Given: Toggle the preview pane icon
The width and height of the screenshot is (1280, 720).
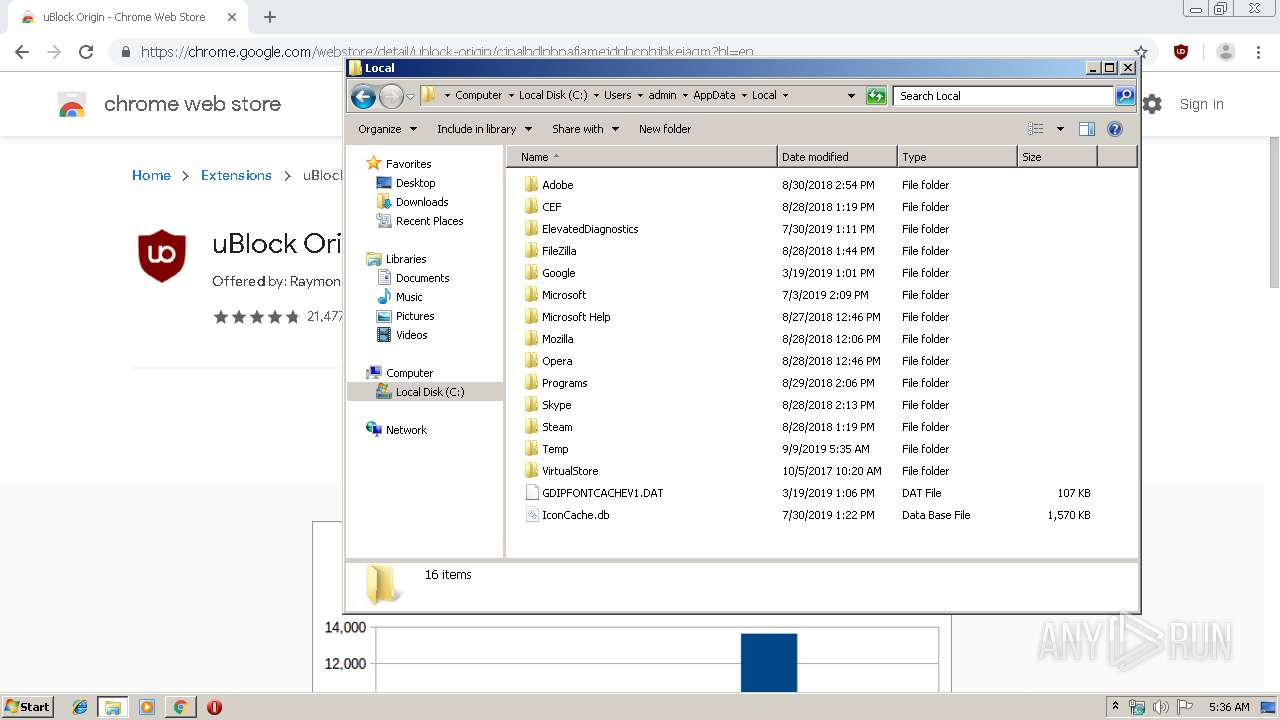Looking at the screenshot, I should [1087, 129].
